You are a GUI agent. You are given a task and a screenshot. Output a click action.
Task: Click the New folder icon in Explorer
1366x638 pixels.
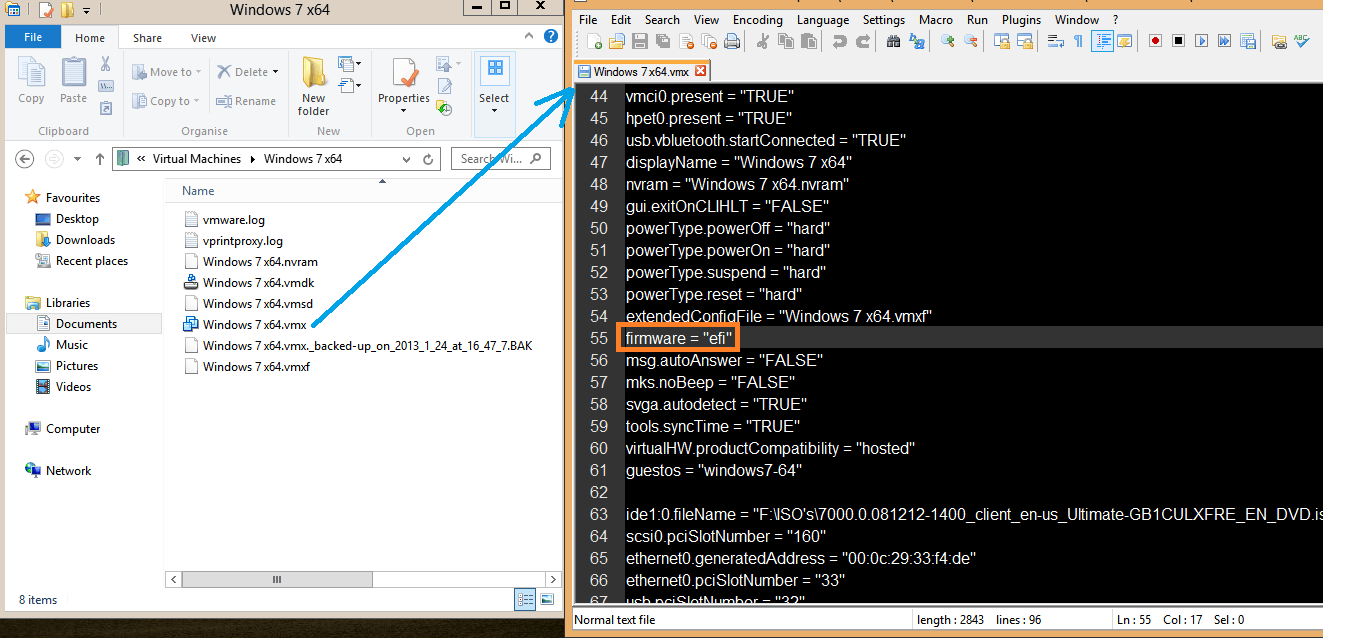click(x=314, y=86)
